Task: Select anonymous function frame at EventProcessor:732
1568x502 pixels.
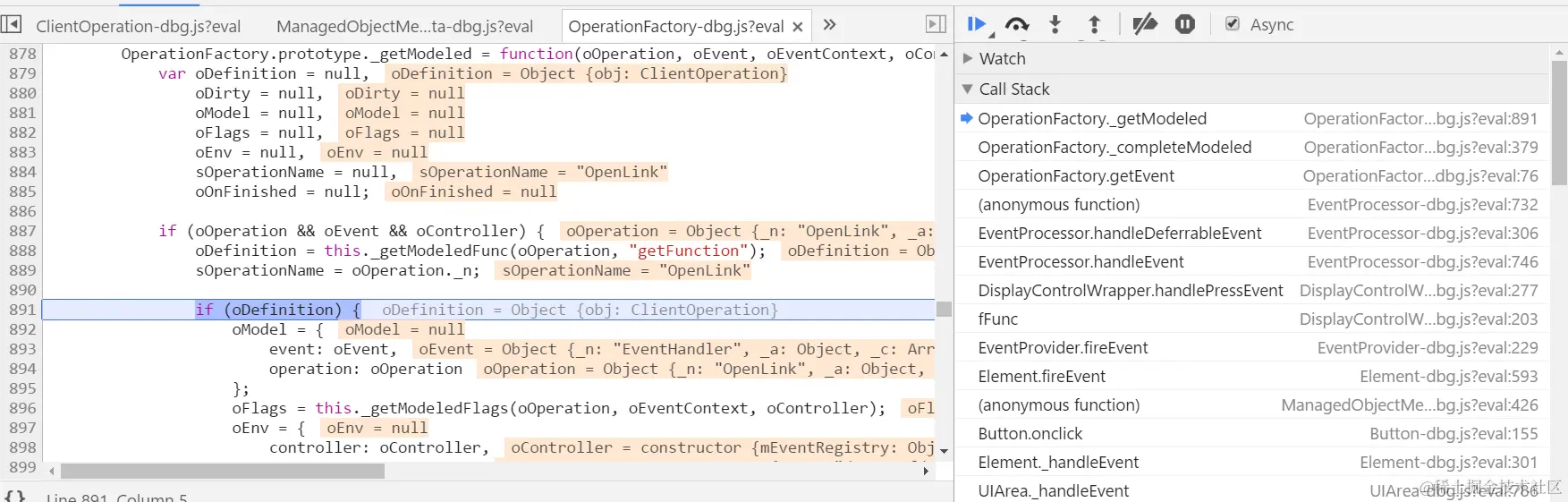Action: click(x=1252, y=204)
